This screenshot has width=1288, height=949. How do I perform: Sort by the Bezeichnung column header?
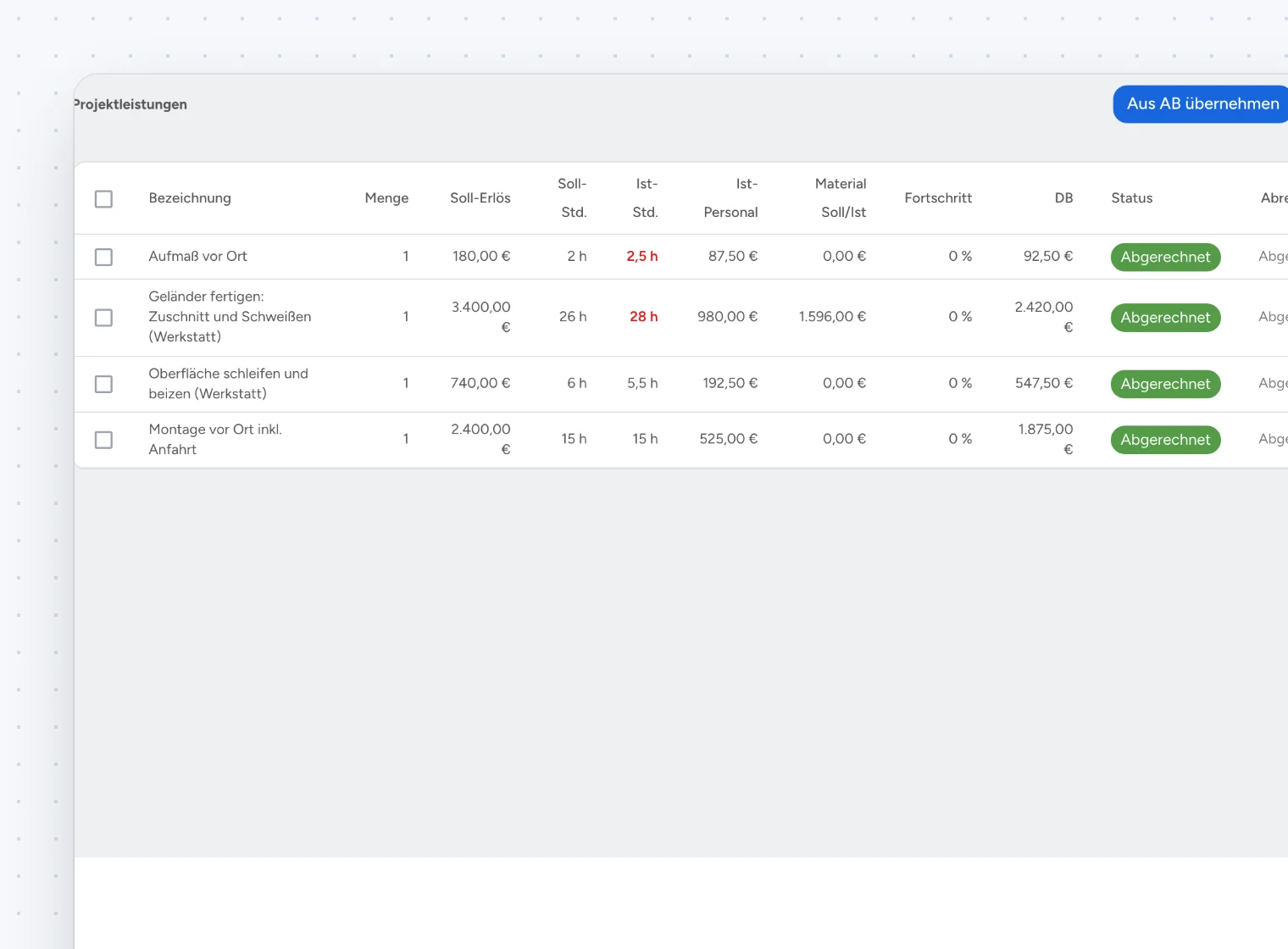[190, 198]
